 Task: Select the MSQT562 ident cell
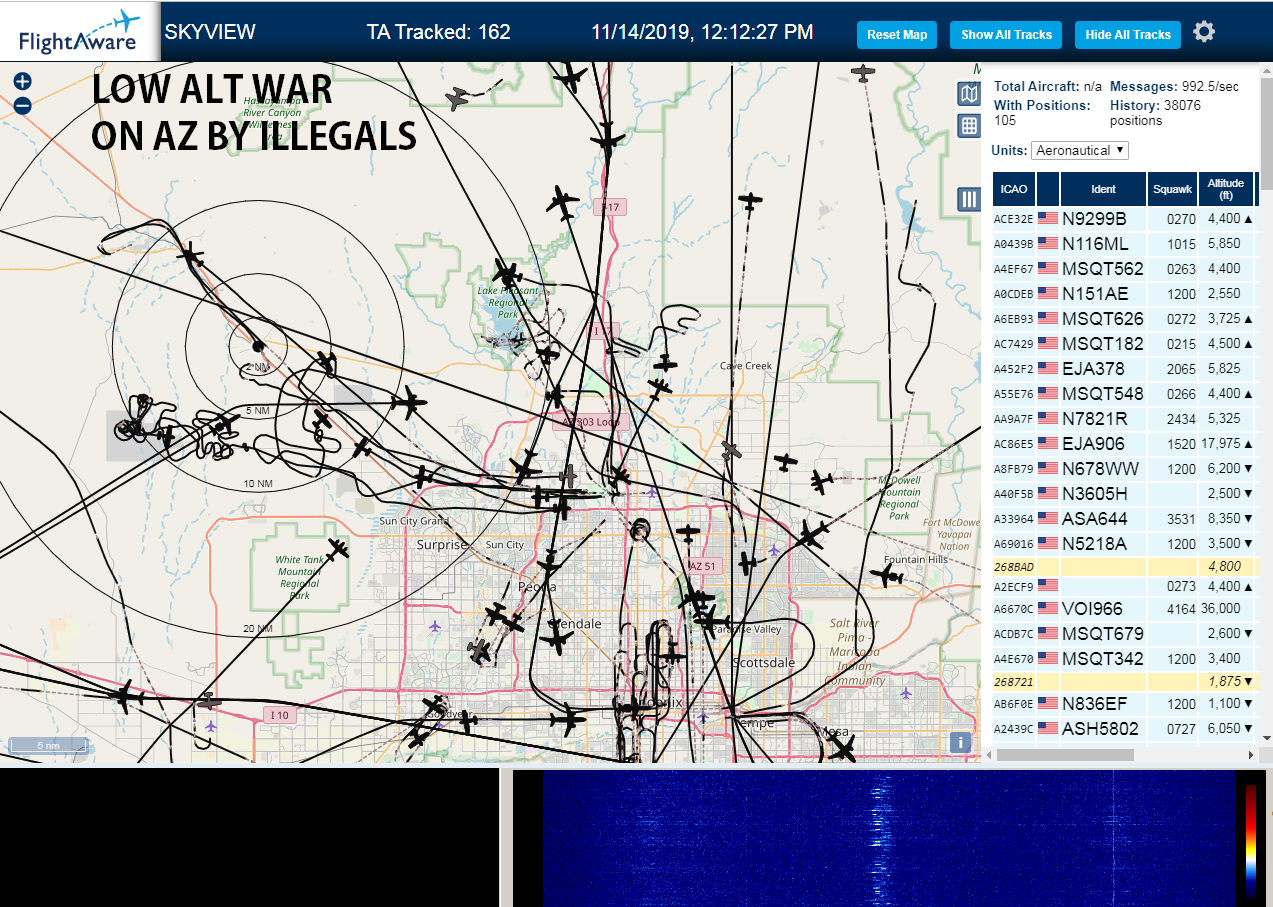click(1103, 268)
